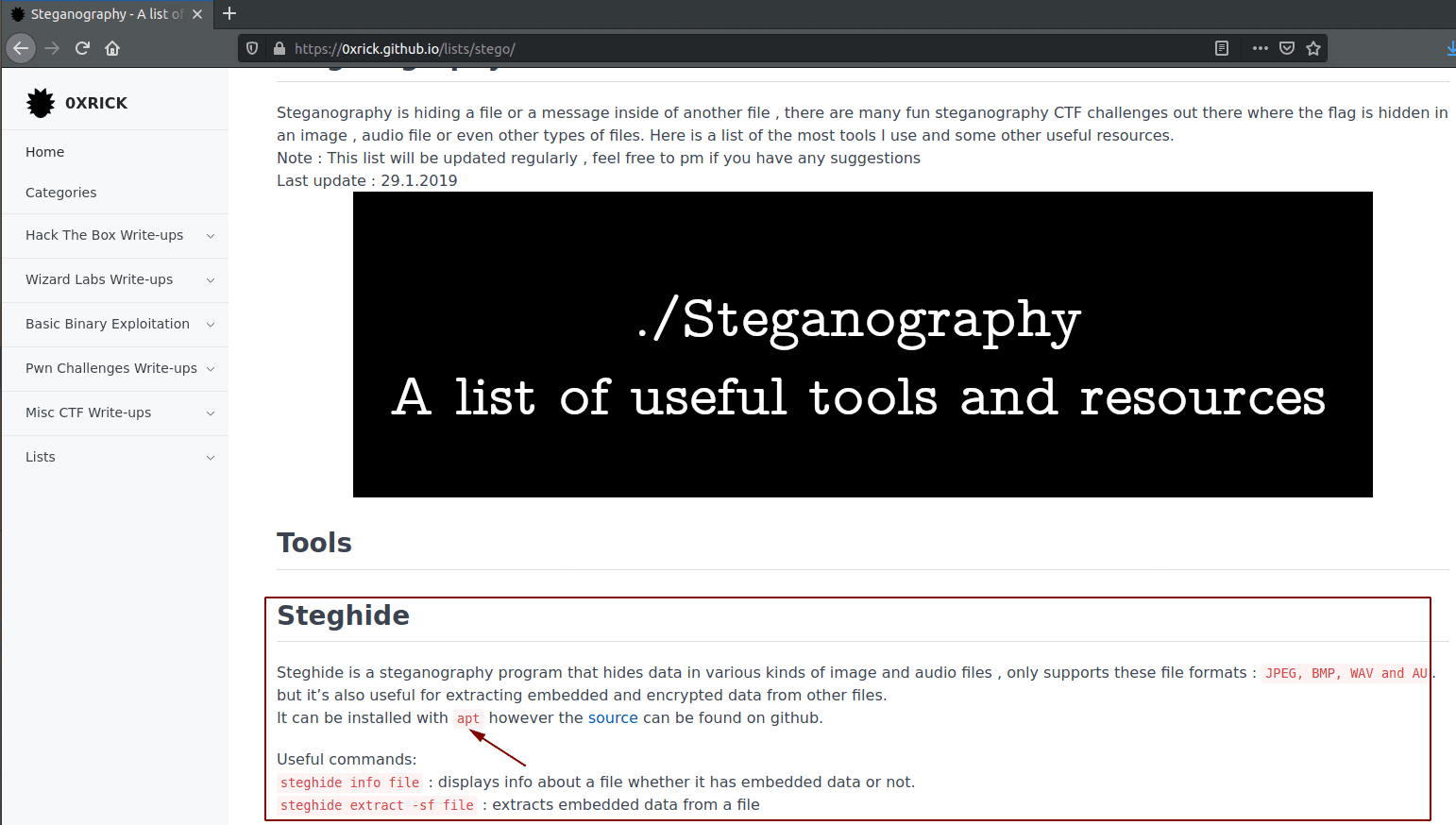Open Categories in the sidebar
This screenshot has height=825, width=1456.
coord(61,193)
